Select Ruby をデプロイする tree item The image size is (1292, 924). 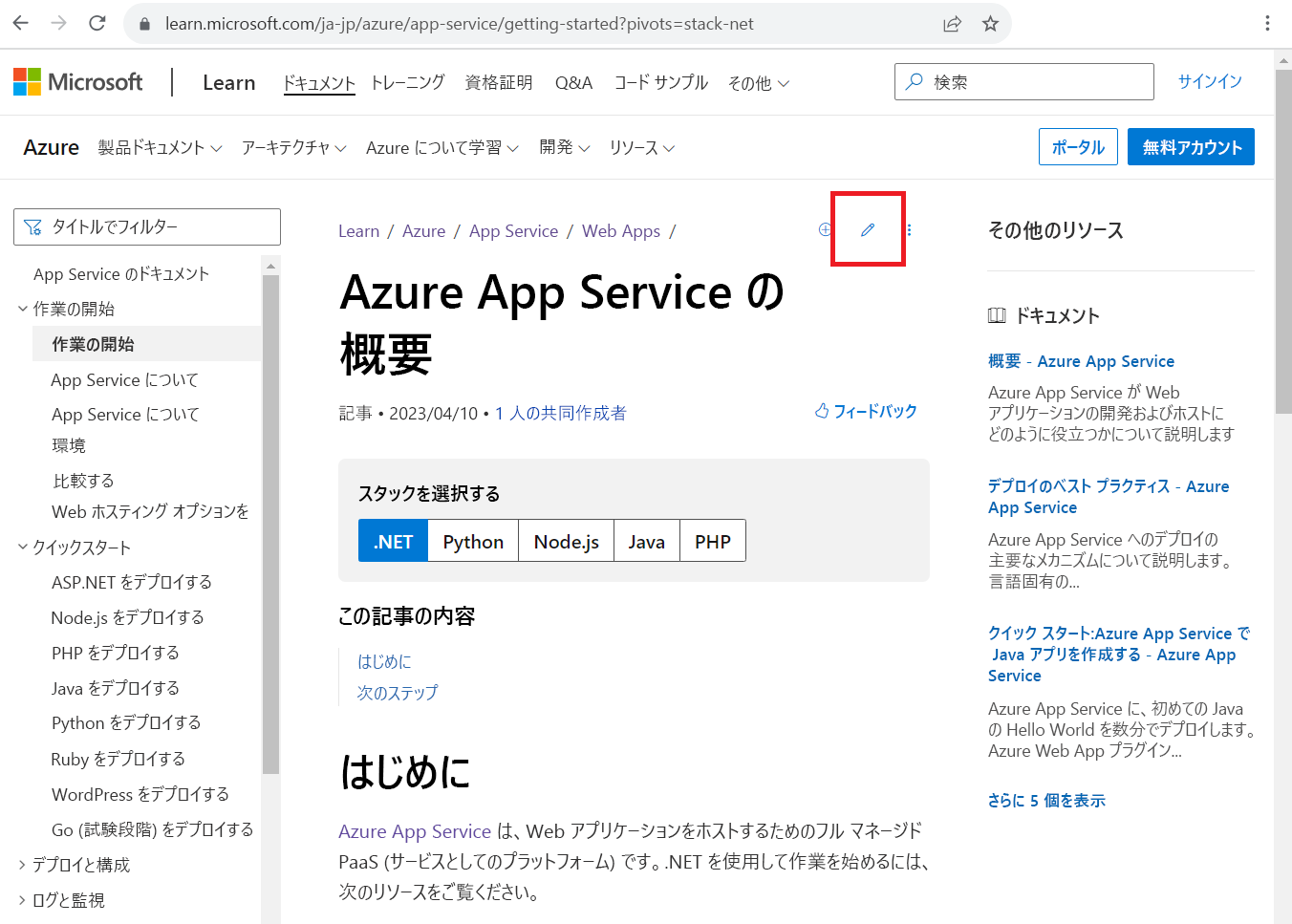pos(118,759)
